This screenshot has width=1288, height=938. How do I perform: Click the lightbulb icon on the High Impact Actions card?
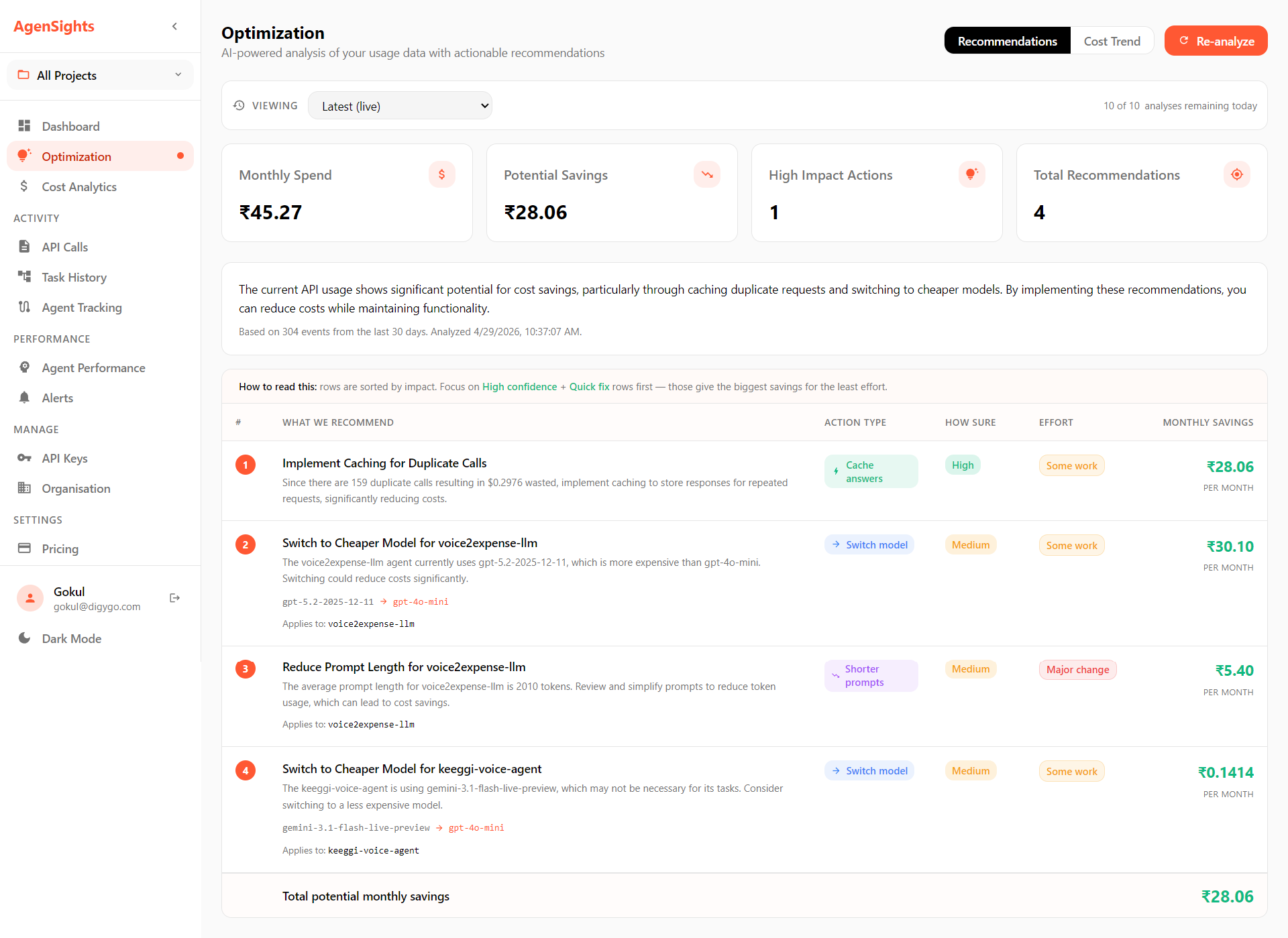click(971, 174)
